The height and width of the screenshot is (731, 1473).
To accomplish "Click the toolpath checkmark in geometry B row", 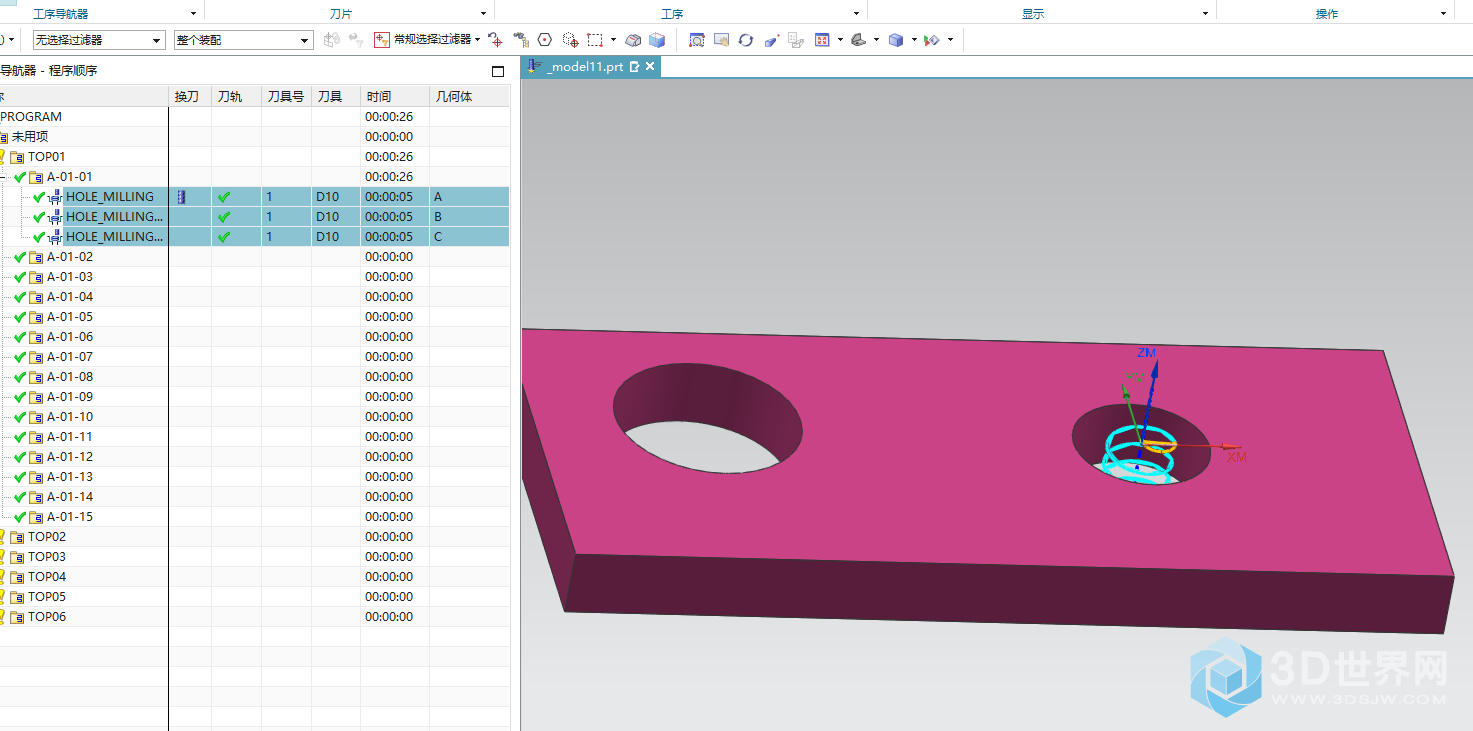I will [x=224, y=217].
